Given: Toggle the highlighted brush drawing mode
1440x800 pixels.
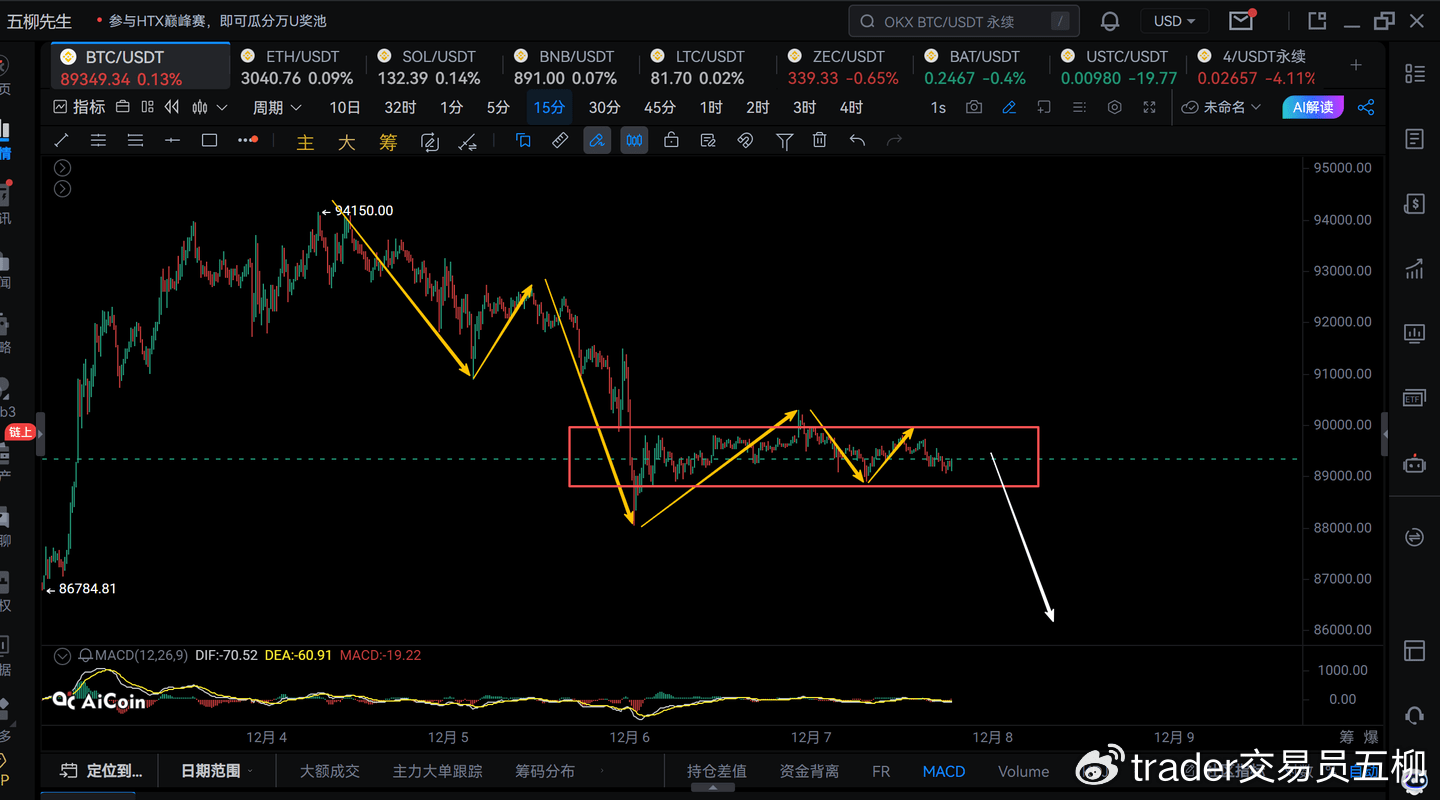Looking at the screenshot, I should pyautogui.click(x=596, y=141).
